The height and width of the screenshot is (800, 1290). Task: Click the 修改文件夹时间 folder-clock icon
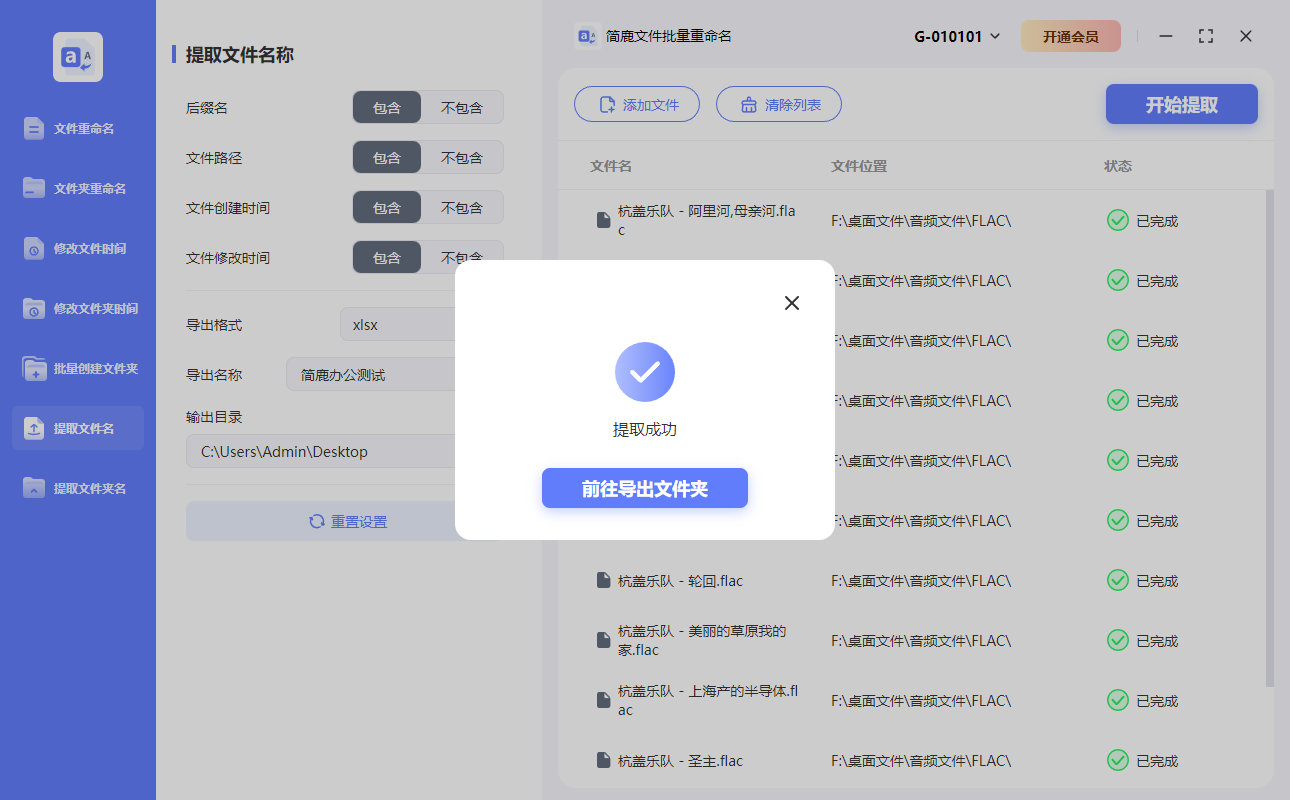(34, 308)
